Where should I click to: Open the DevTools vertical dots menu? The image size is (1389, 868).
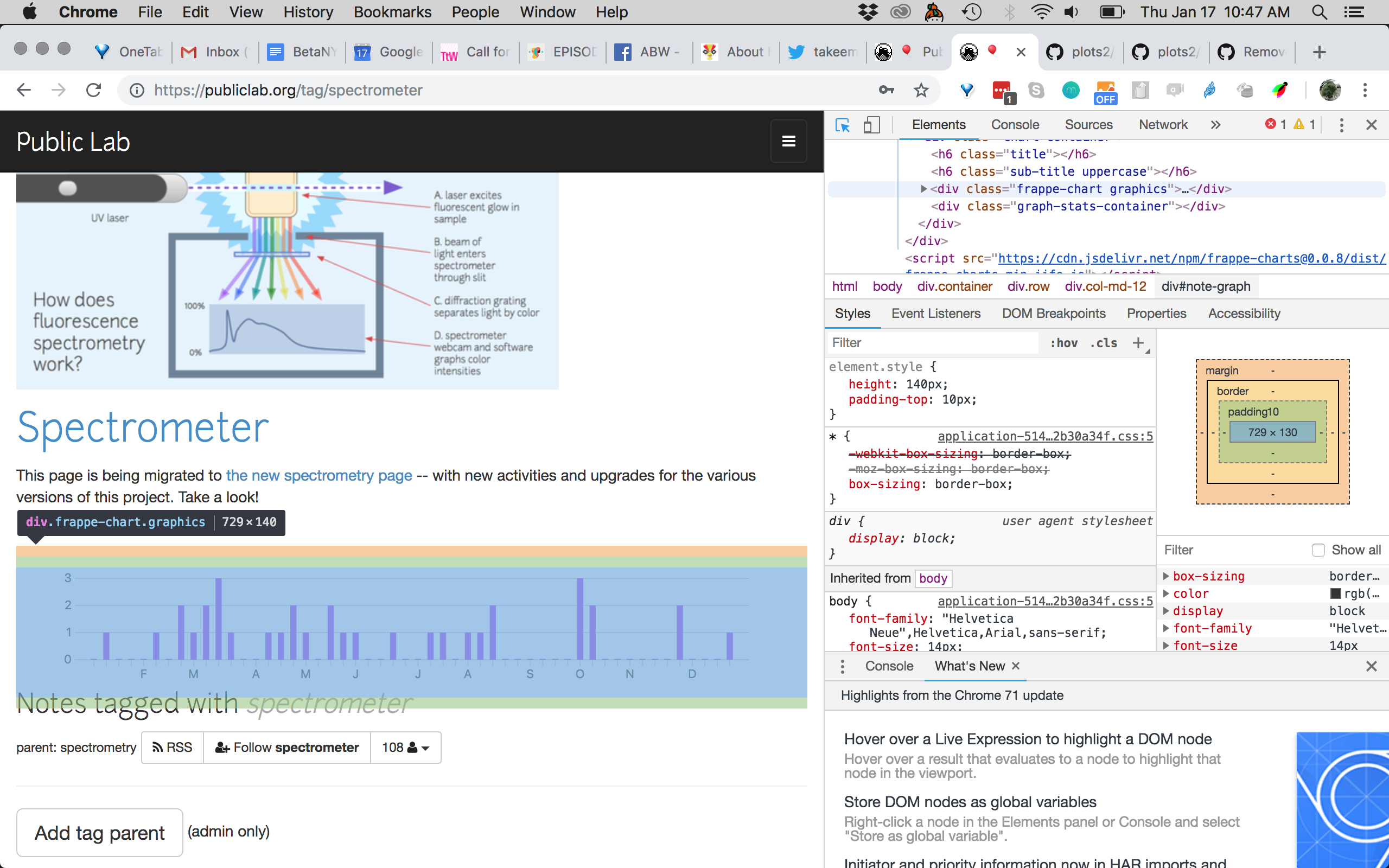(x=1341, y=125)
